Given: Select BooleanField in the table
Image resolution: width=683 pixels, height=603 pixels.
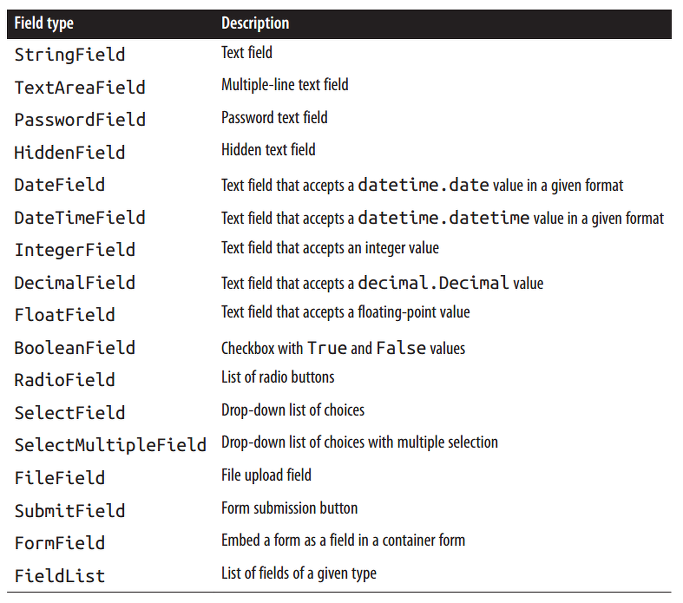Looking at the screenshot, I should (x=75, y=348).
